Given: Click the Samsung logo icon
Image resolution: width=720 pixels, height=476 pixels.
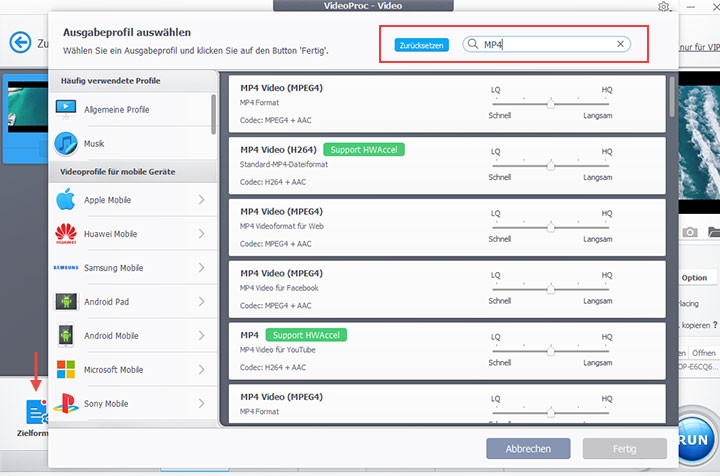Looking at the screenshot, I should [x=66, y=267].
